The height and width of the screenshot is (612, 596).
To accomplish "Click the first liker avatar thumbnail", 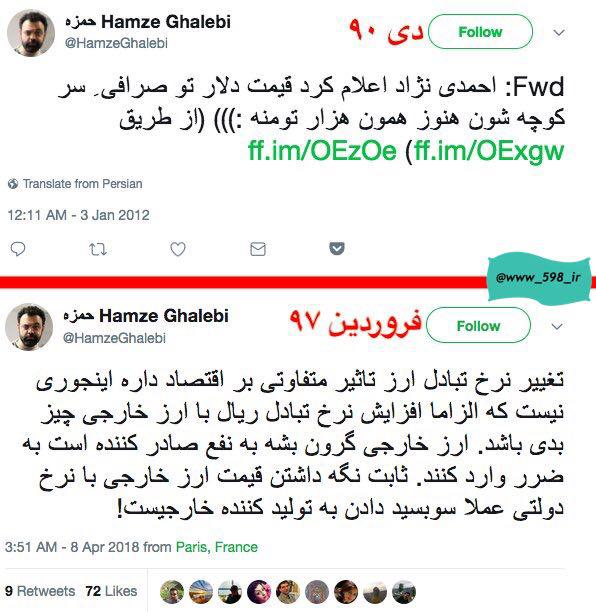I will click(172, 592).
